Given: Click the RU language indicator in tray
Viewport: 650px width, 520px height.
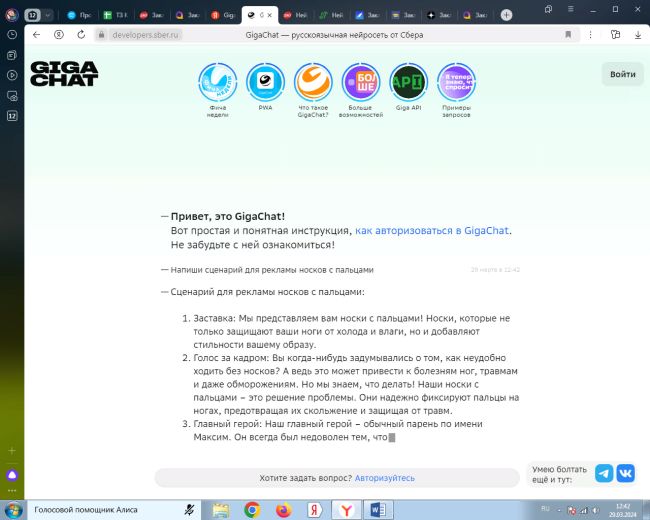Looking at the screenshot, I should [x=546, y=509].
